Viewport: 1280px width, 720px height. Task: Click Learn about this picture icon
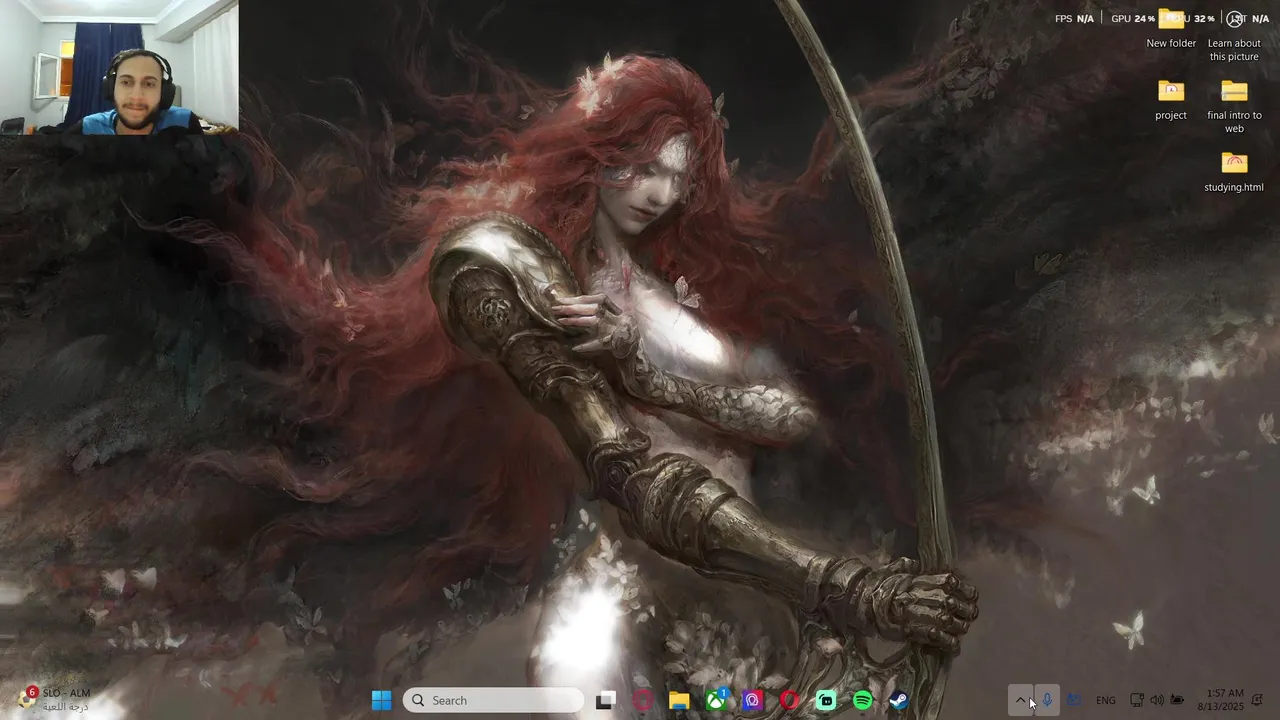point(1234,35)
